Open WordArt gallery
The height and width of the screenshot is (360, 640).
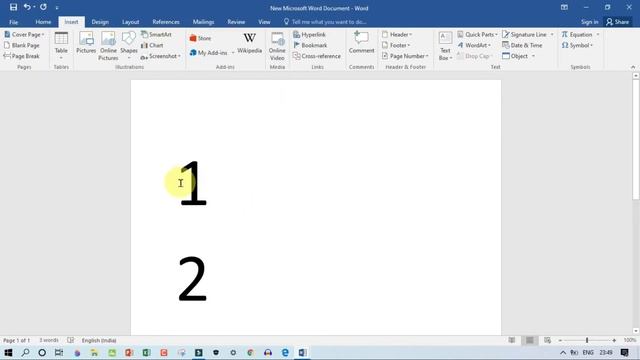(474, 45)
